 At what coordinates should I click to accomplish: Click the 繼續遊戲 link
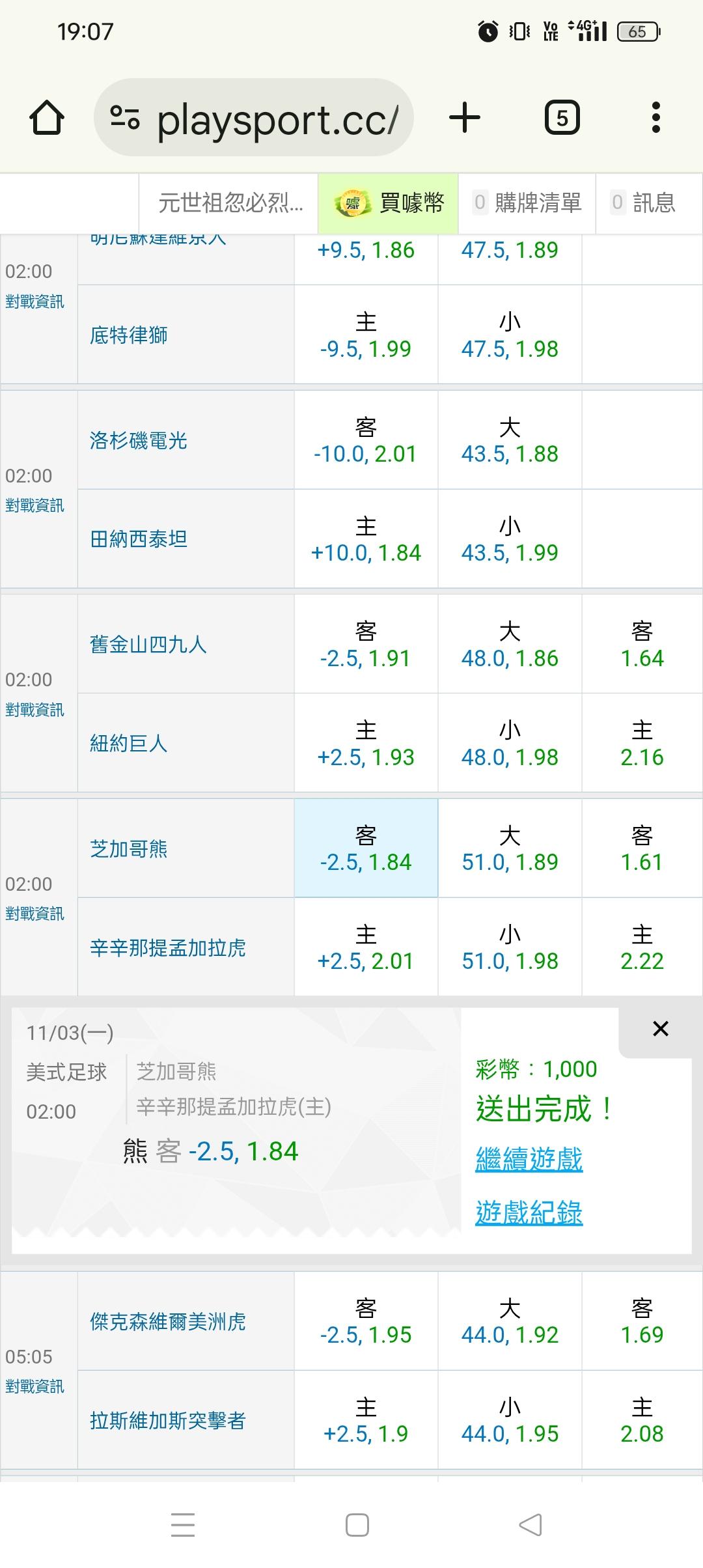(x=529, y=1160)
